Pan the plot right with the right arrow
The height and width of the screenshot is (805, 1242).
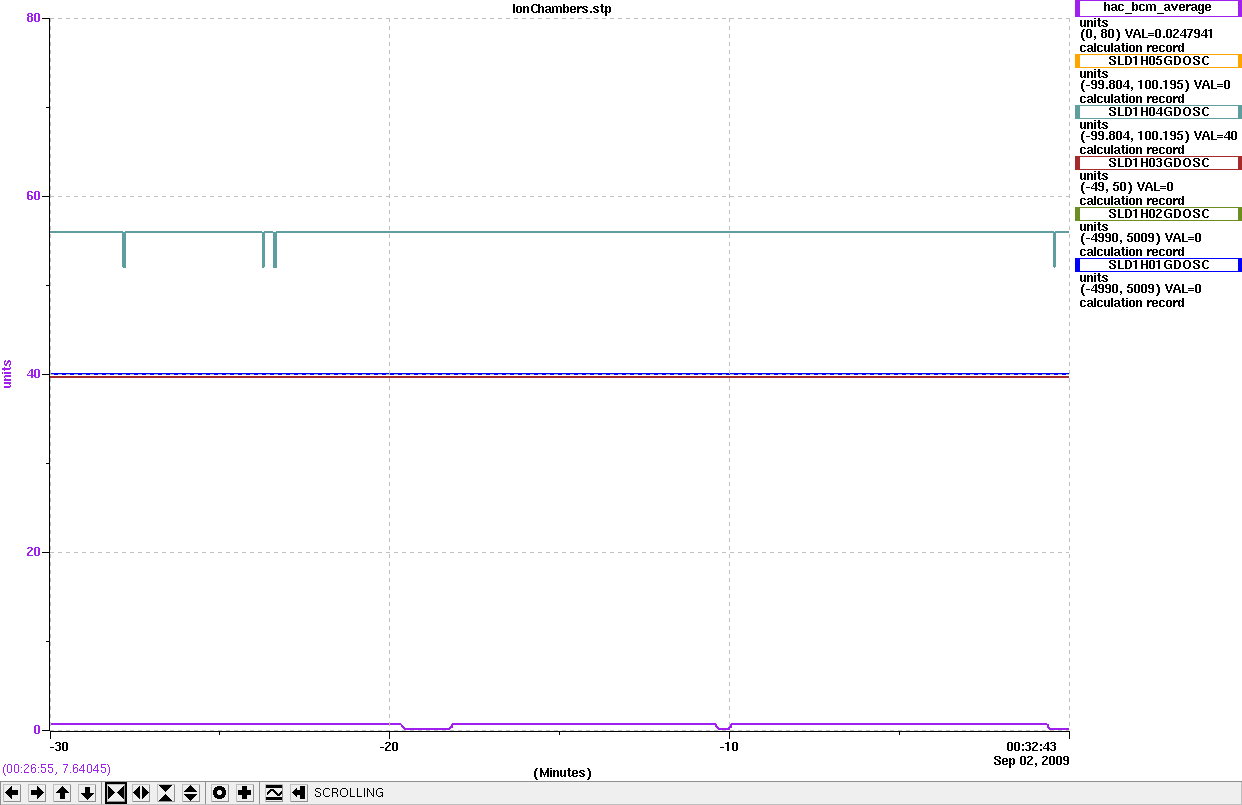coord(37,793)
